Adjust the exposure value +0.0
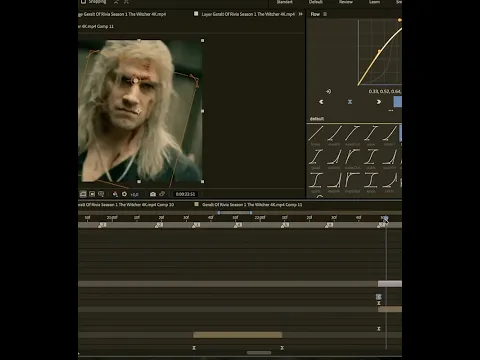The image size is (480, 360). (134, 194)
